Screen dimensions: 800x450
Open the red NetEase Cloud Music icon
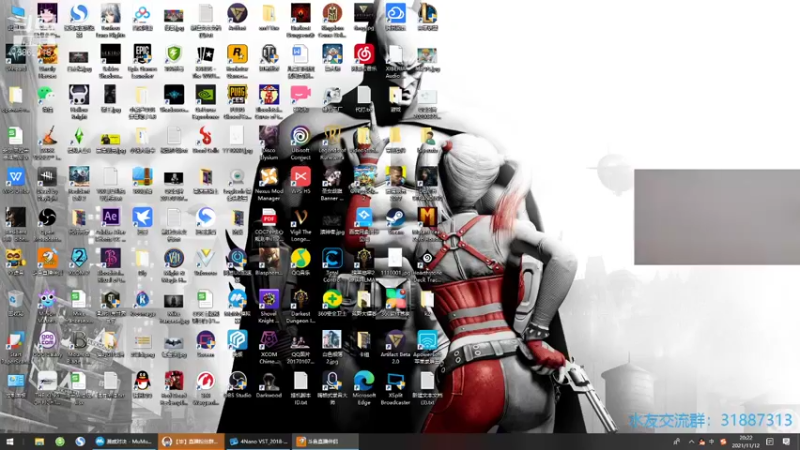click(x=364, y=54)
